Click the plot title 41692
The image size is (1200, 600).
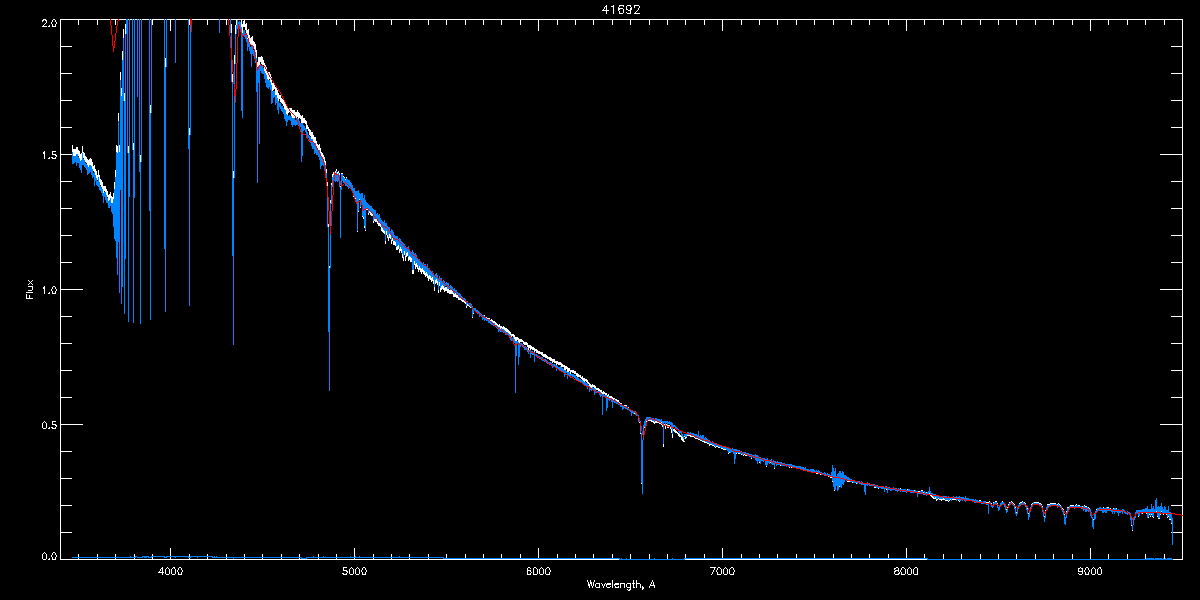[x=621, y=9]
